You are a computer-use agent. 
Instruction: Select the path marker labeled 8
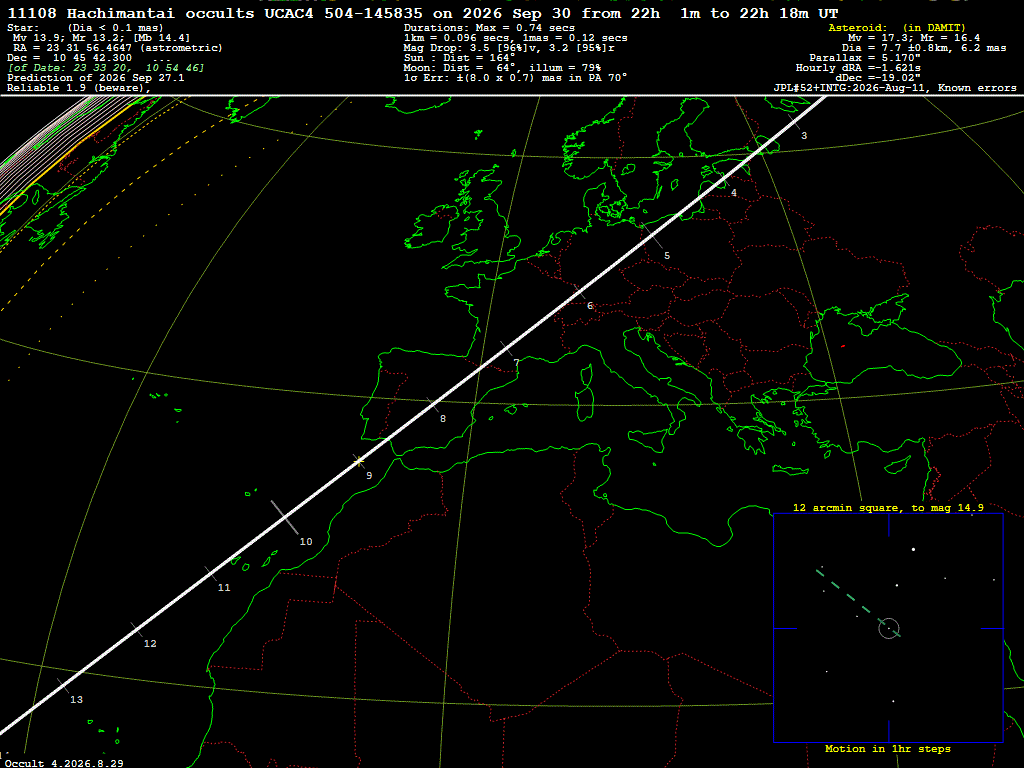click(443, 419)
